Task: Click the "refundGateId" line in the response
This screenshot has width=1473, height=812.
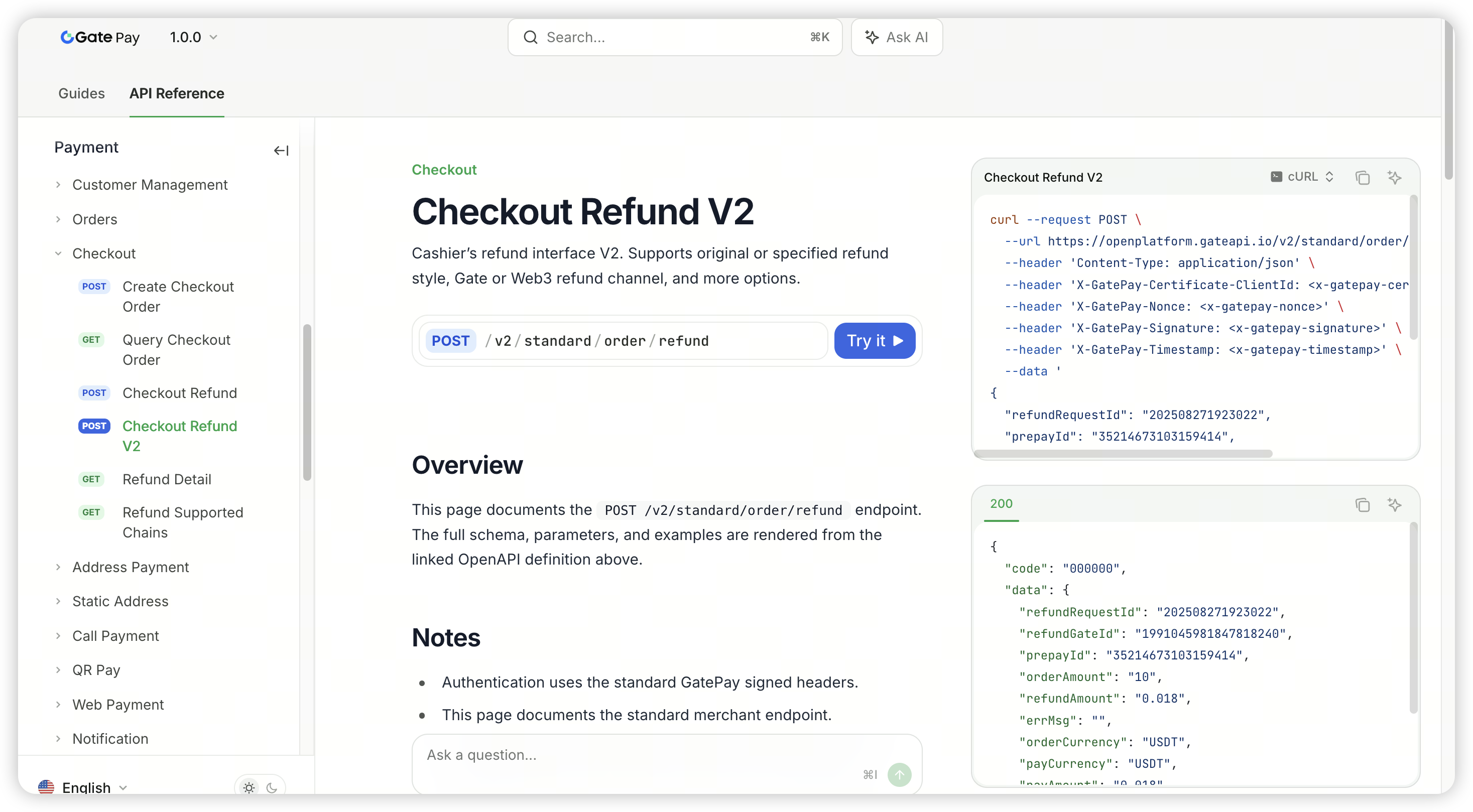Action: pos(1155,634)
